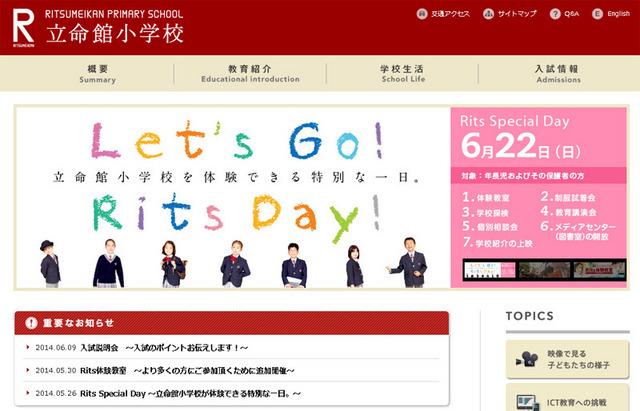Click the 重要なお知らせ header bar
The width and height of the screenshot is (640, 411).
[232, 323]
